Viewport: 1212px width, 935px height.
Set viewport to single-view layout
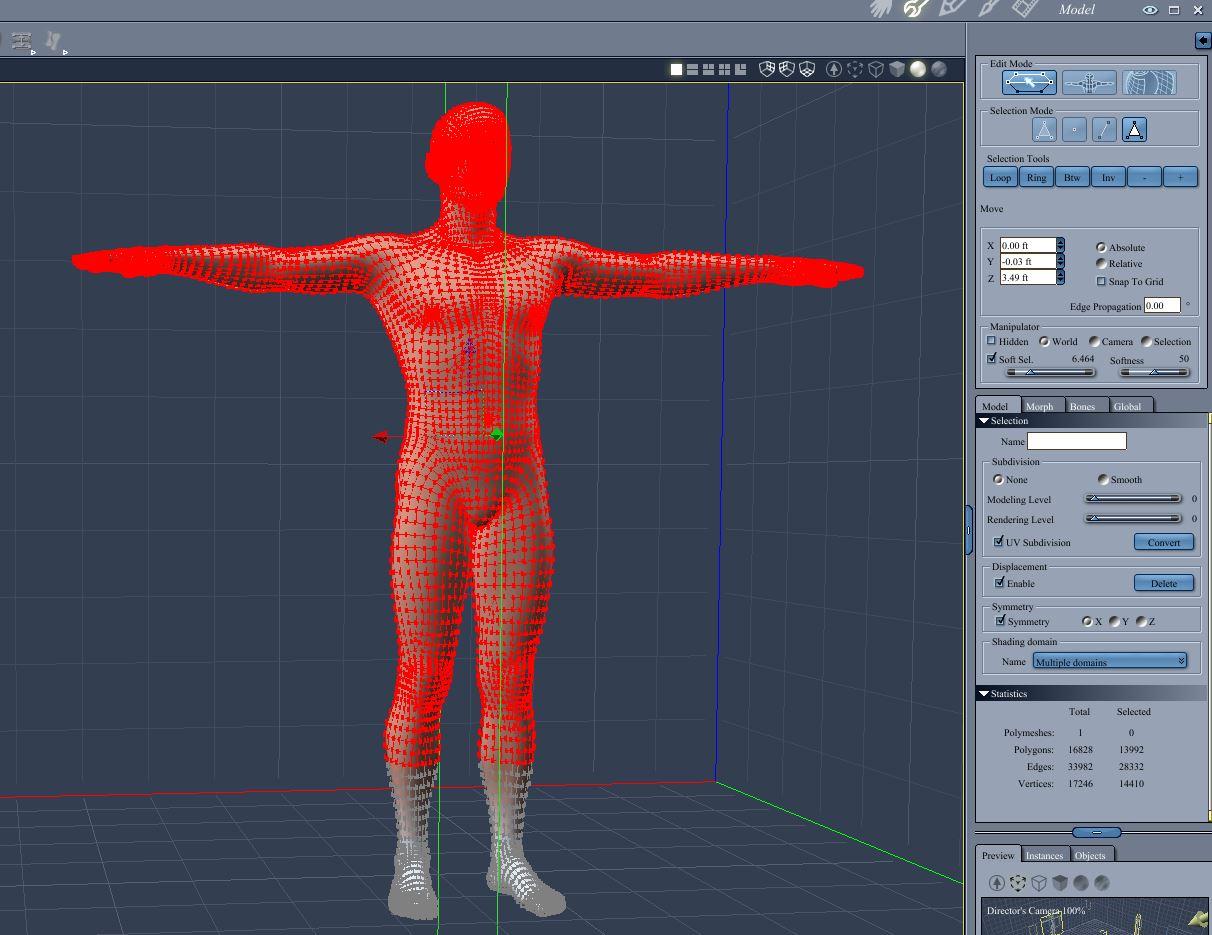676,69
